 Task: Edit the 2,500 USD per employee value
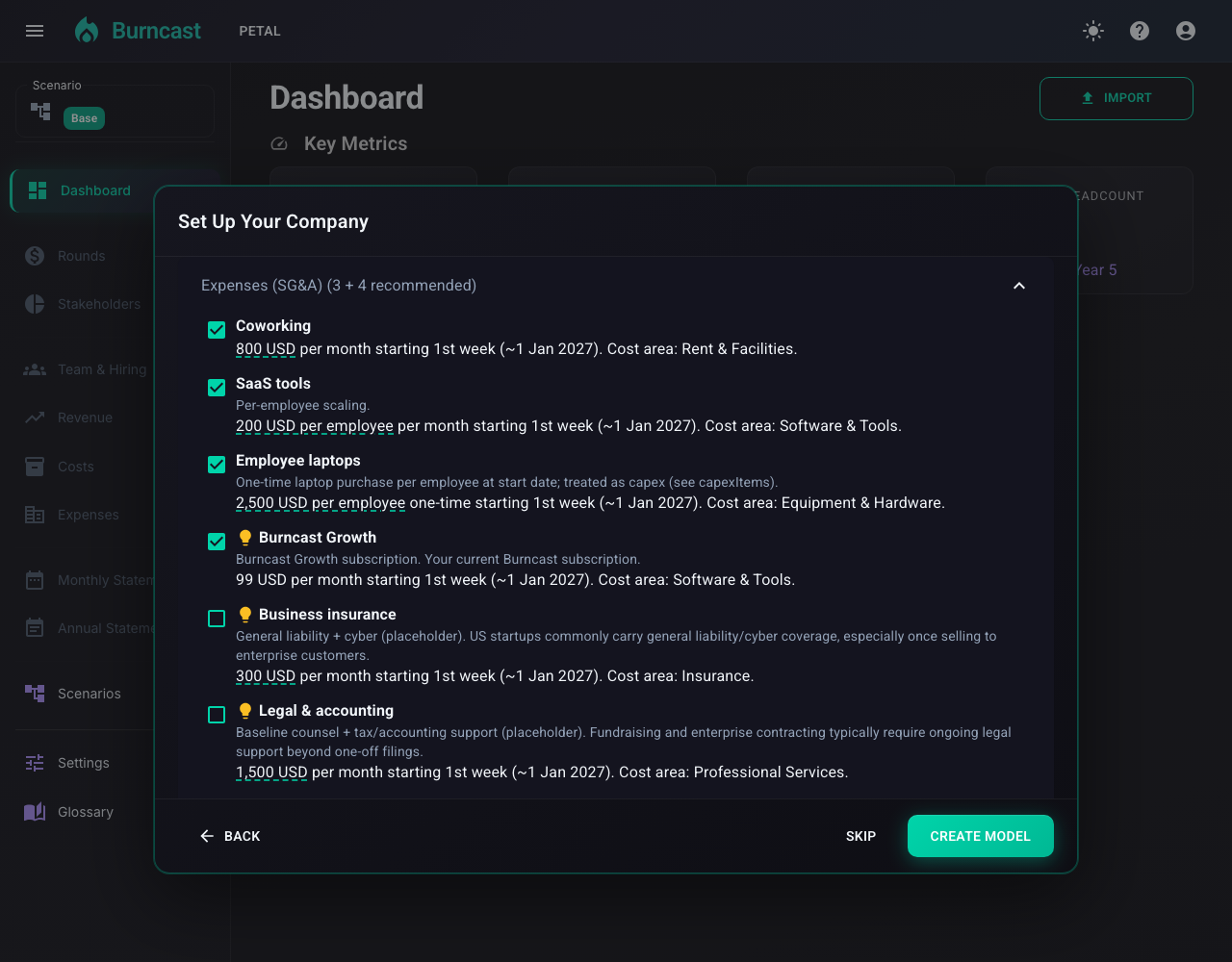(321, 503)
